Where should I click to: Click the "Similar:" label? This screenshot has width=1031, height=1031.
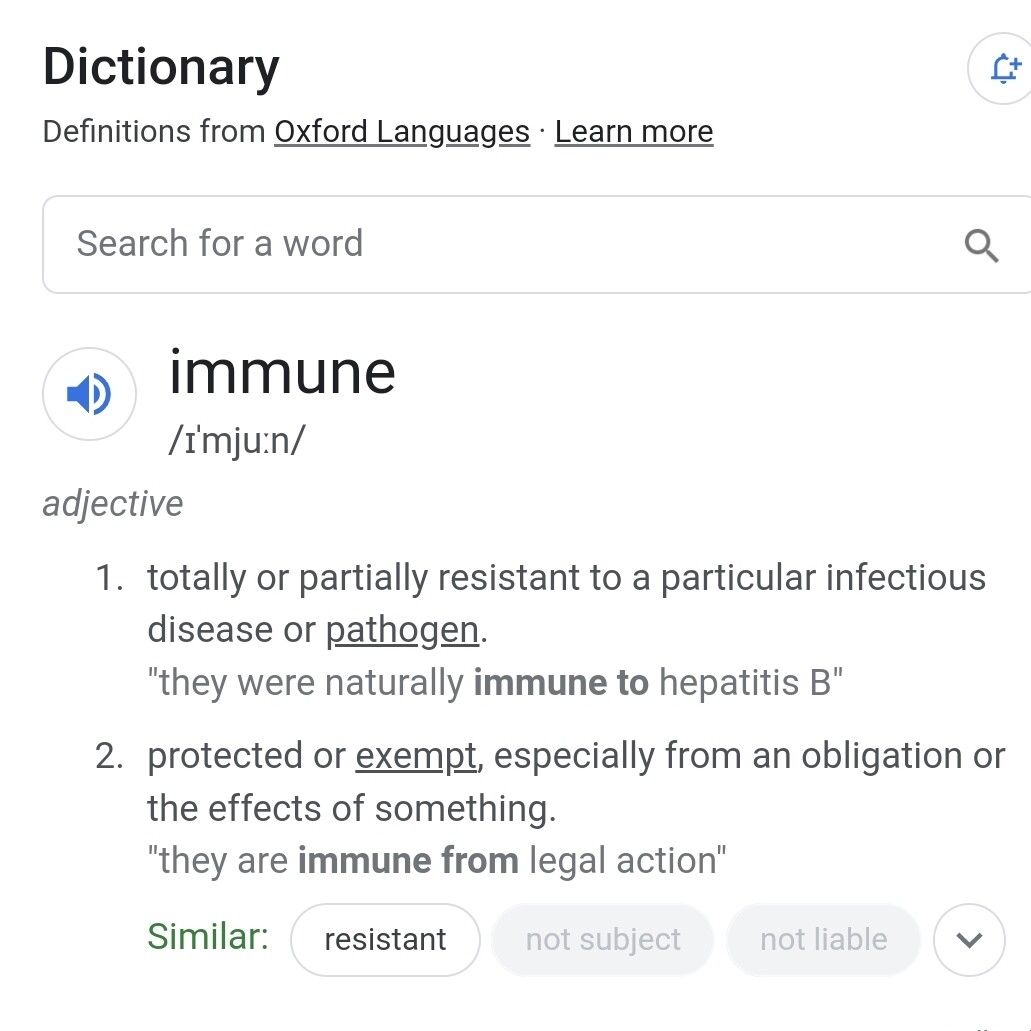tap(208, 936)
